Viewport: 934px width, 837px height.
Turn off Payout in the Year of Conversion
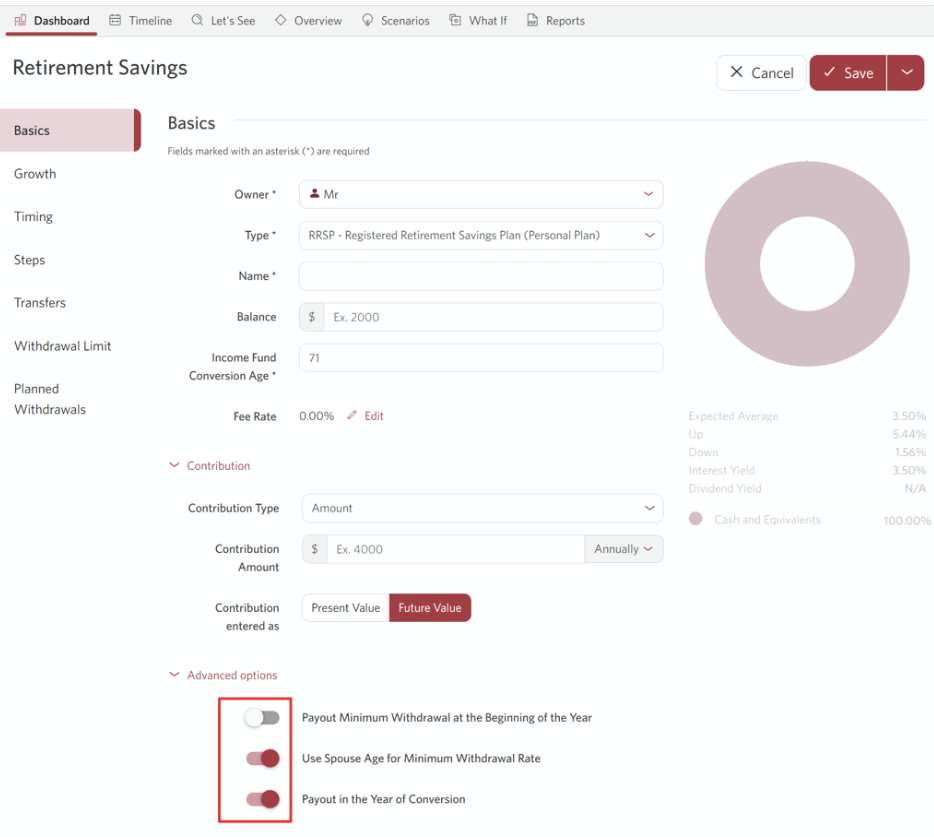pos(262,799)
